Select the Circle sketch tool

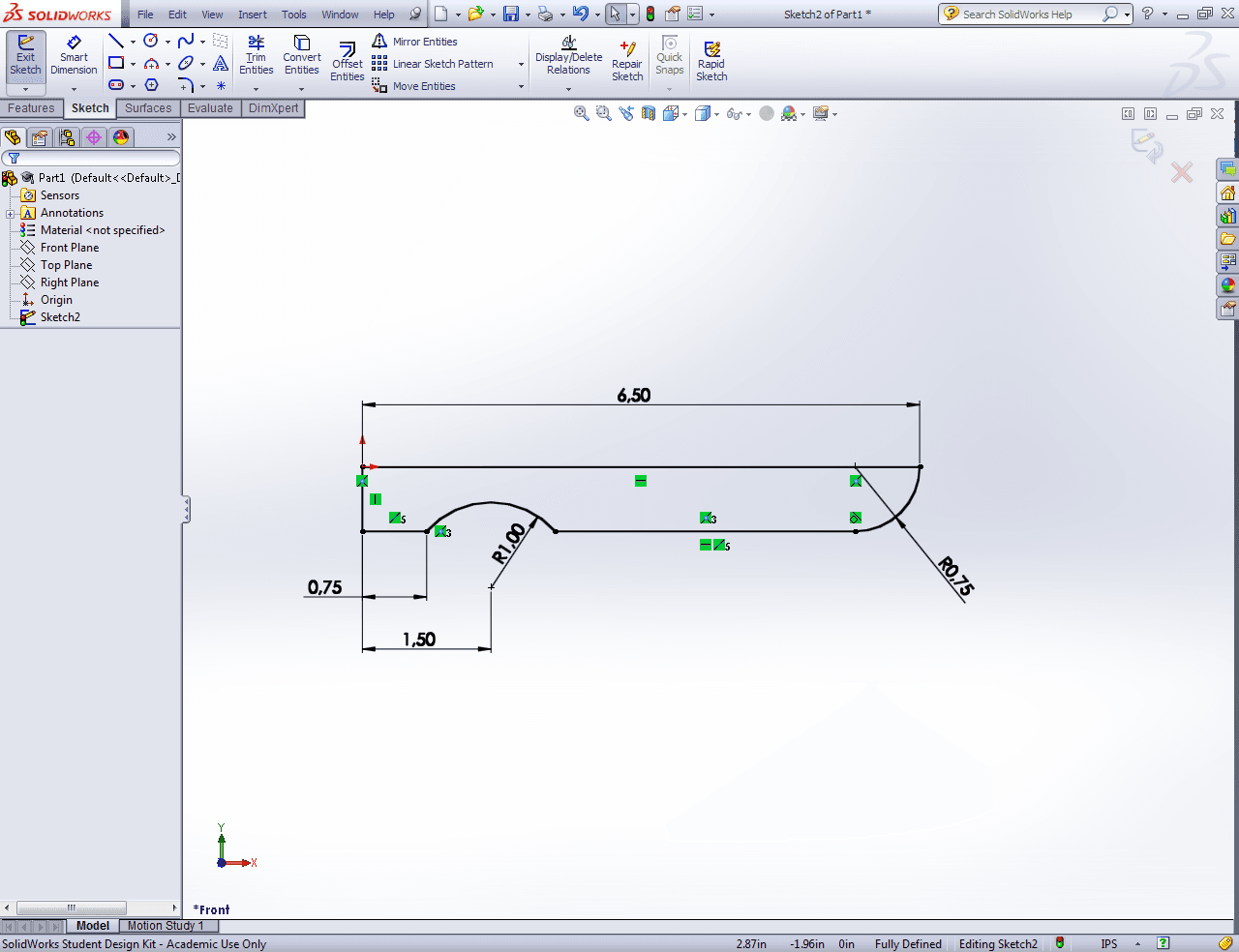tap(151, 41)
